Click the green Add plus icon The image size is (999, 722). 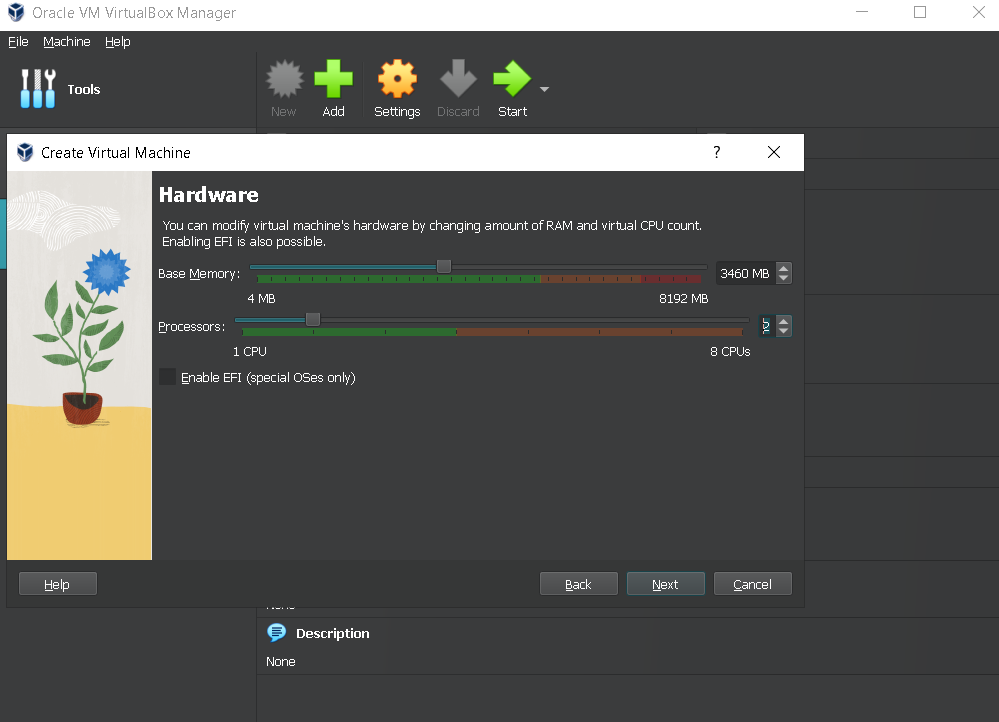tap(333, 78)
